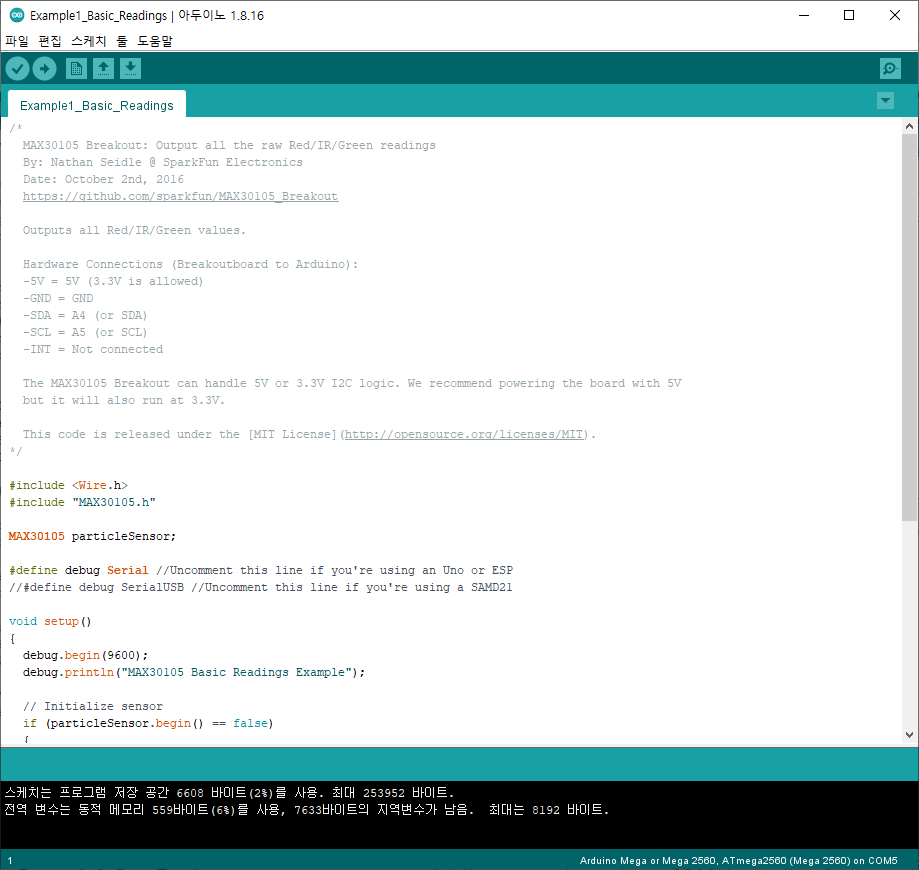Click the line number '1' in status bar

pyautogui.click(x=10, y=861)
